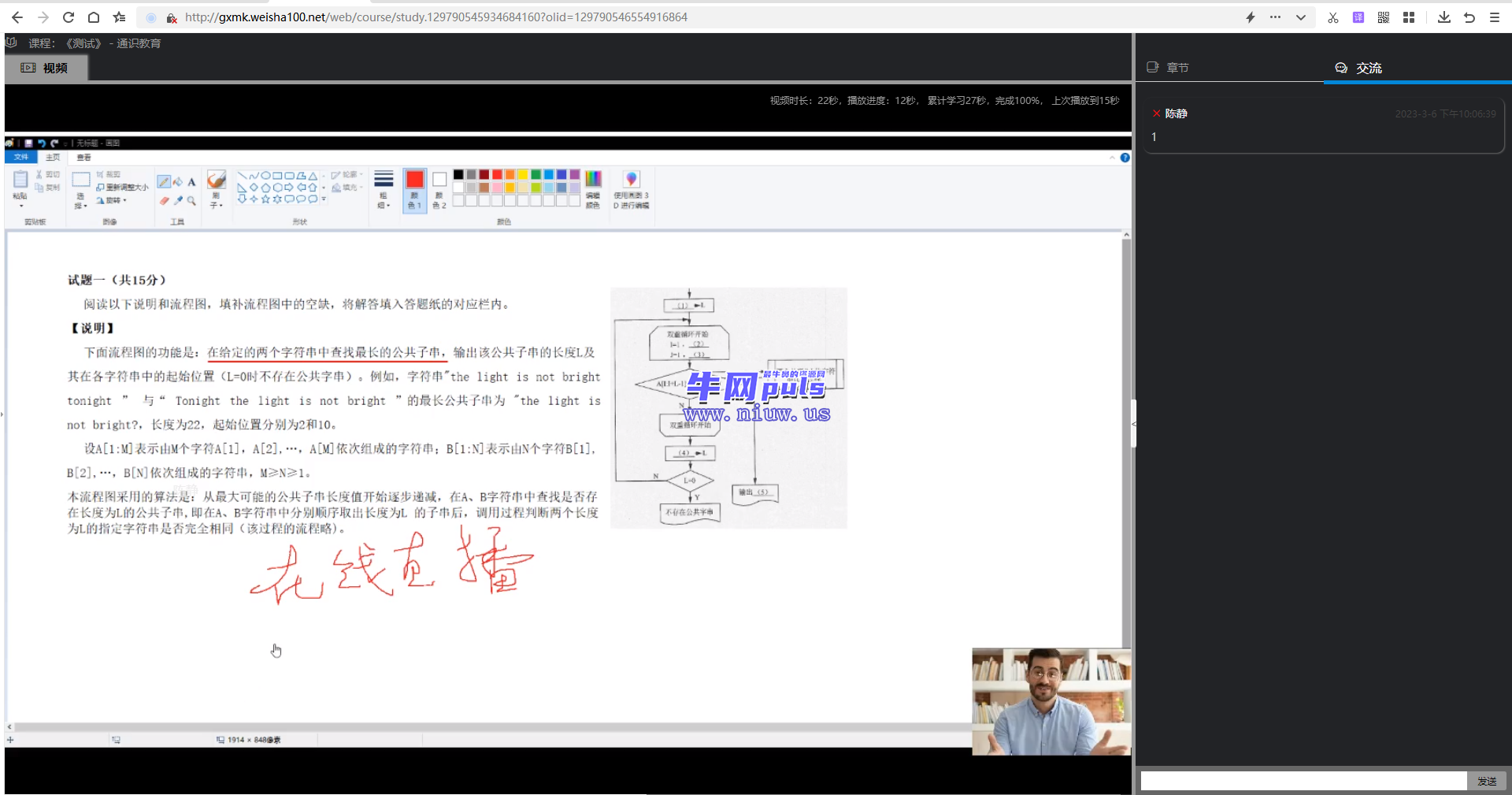Pick the yellow color swatch

click(523, 175)
